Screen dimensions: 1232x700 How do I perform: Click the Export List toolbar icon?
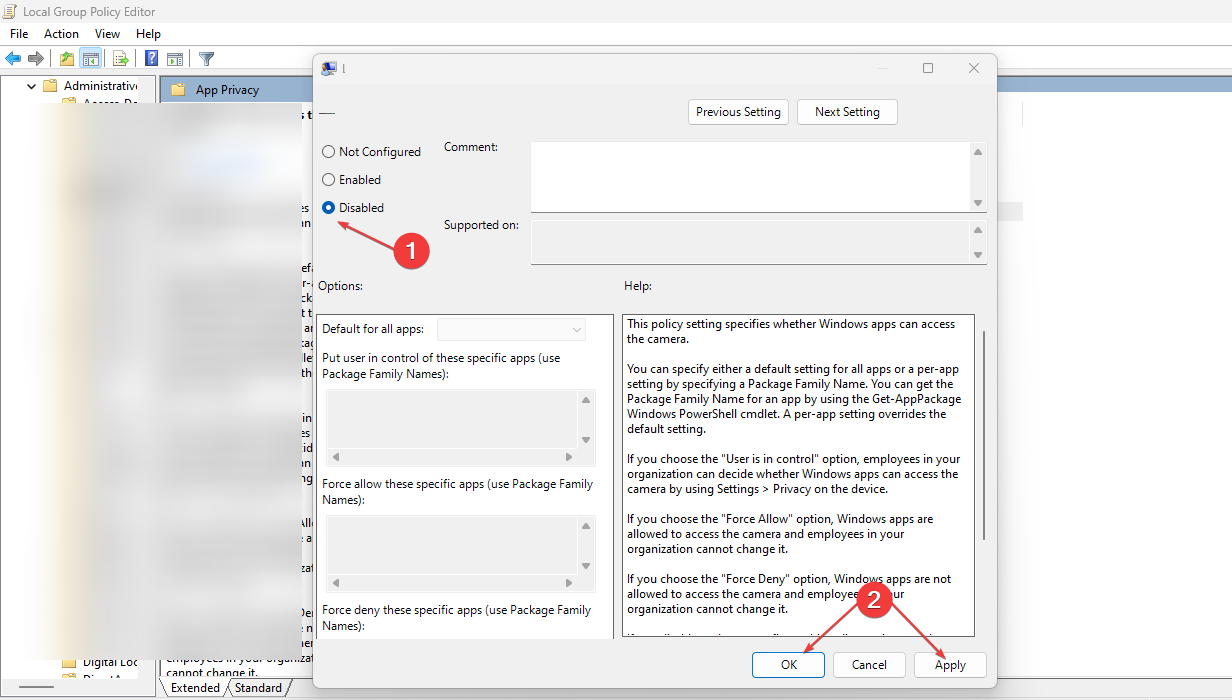120,59
